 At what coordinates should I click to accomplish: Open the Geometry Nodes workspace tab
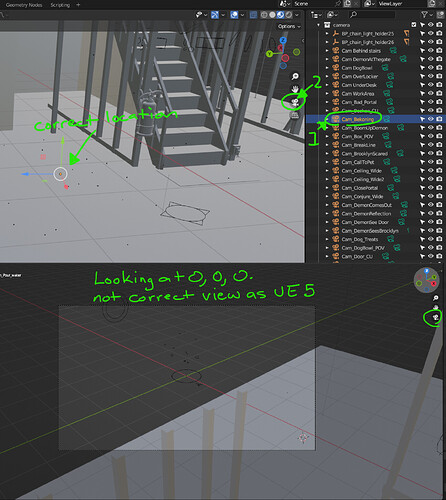[24, 5]
